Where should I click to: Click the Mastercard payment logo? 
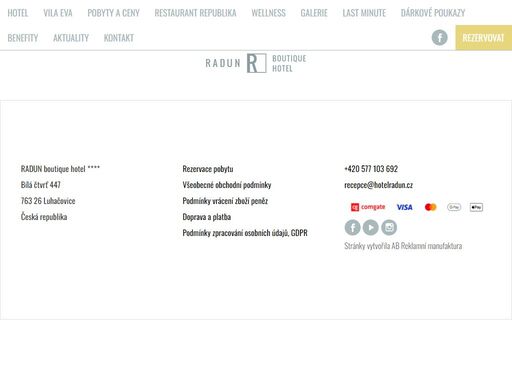(x=431, y=207)
